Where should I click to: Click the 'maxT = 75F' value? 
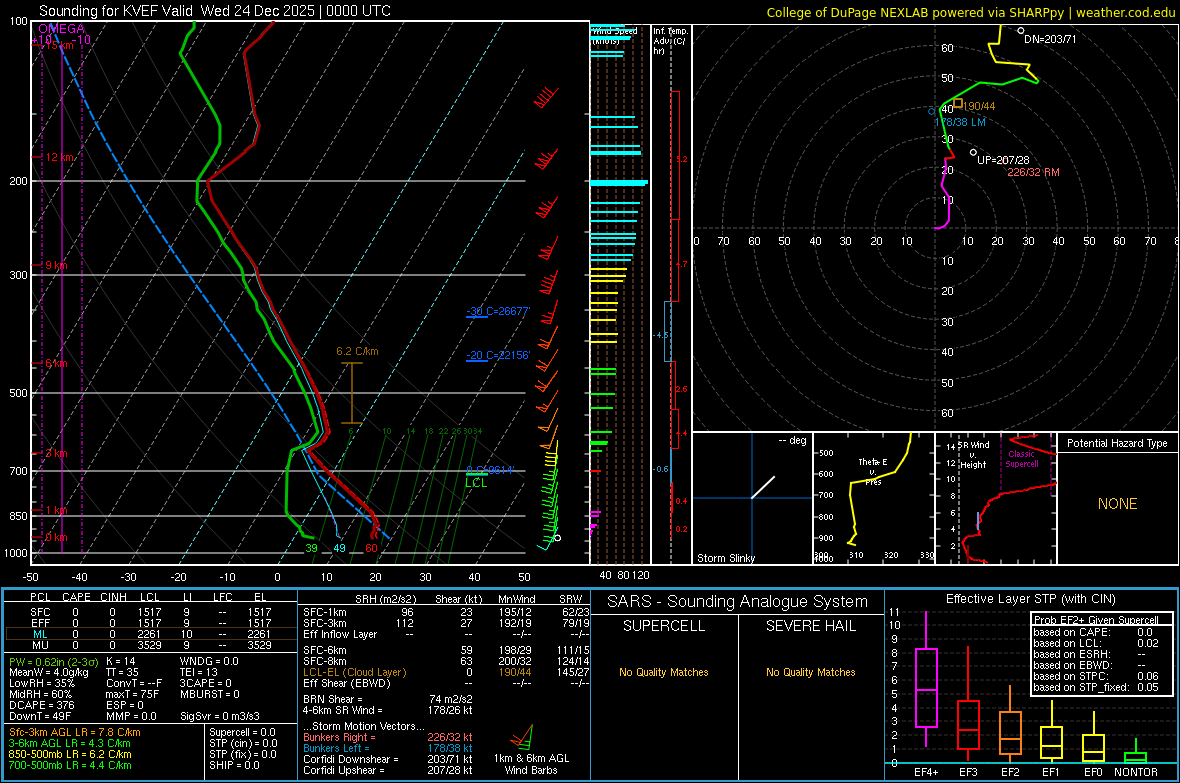point(132,694)
